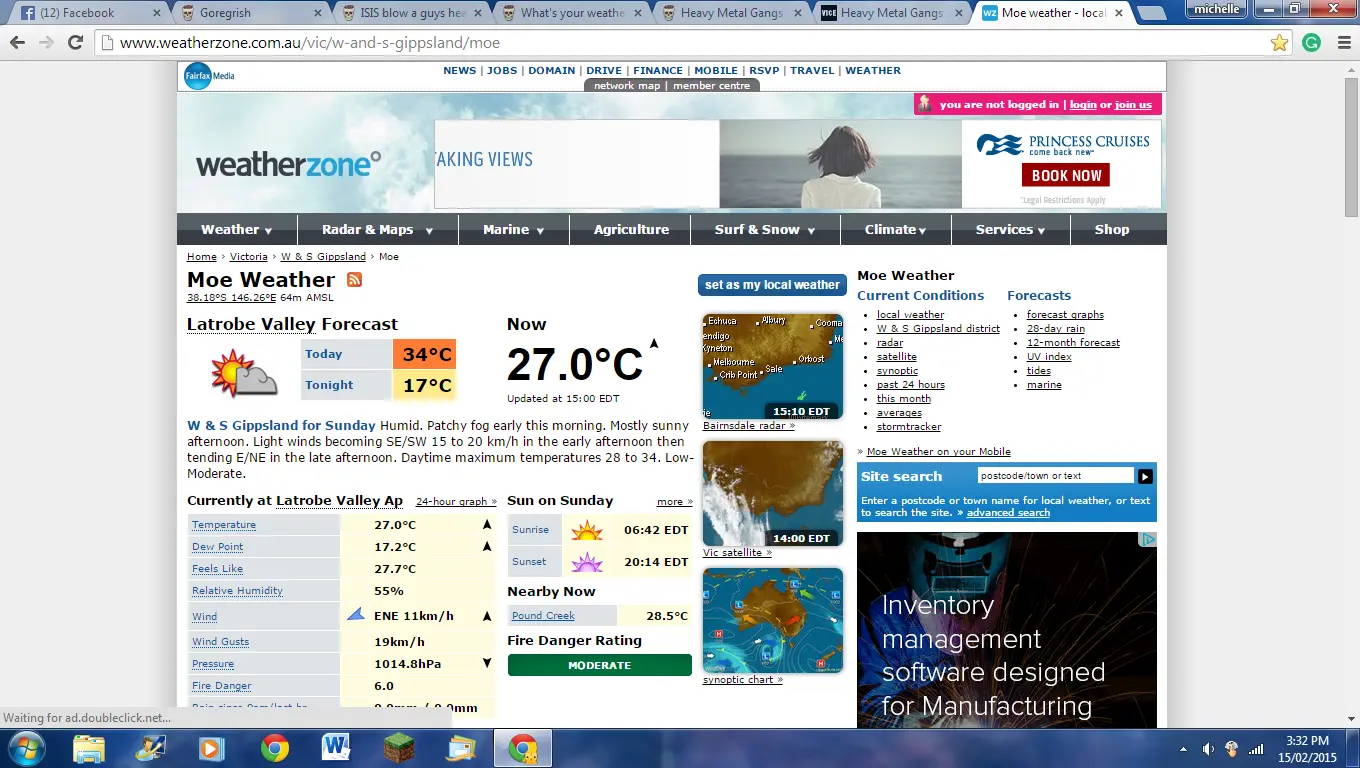Click the Sunrise sun icon
This screenshot has width=1360, height=768.
[x=587, y=530]
